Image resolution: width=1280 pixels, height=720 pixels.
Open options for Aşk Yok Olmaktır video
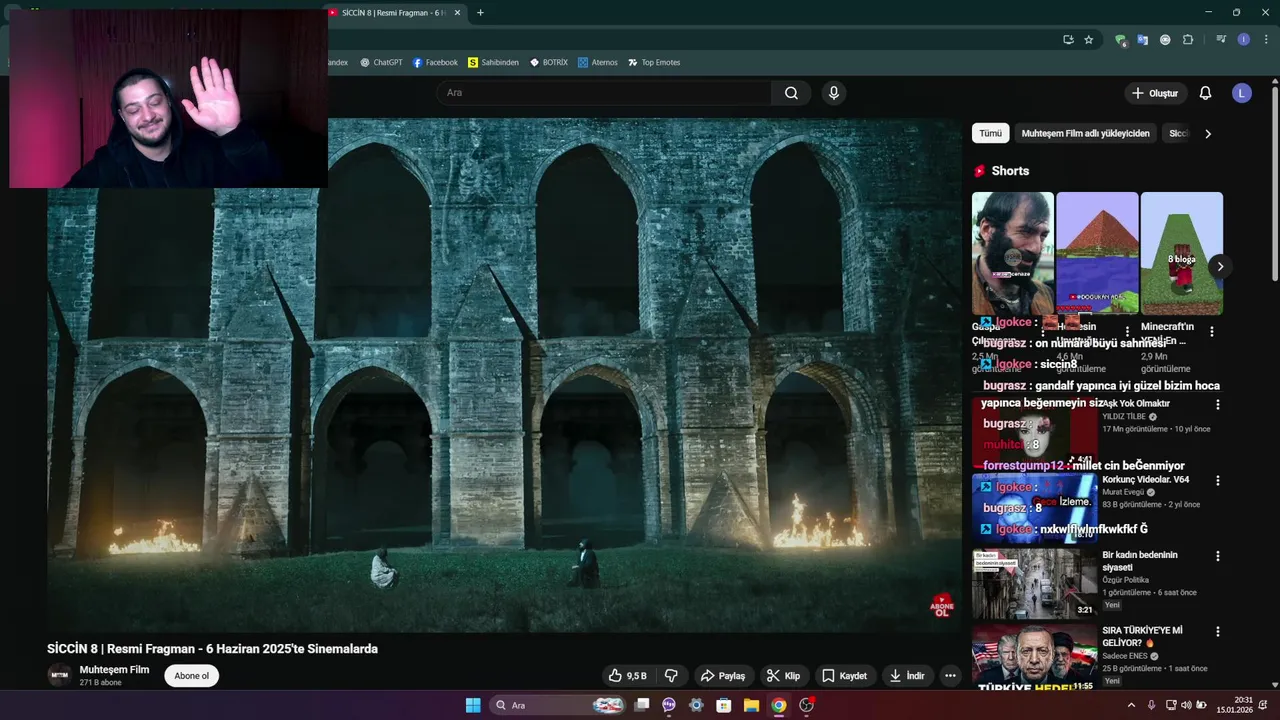click(1218, 405)
